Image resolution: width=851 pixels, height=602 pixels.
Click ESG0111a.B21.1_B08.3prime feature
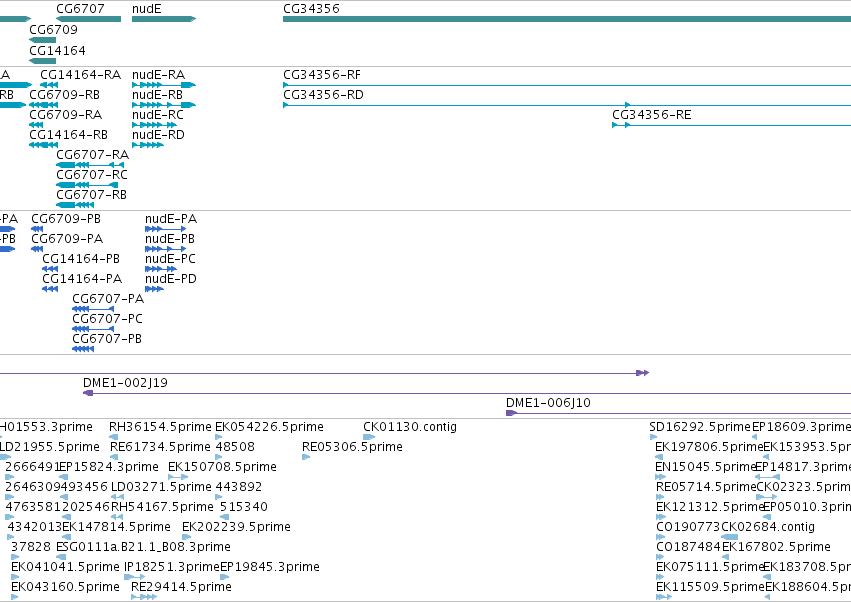point(61,557)
